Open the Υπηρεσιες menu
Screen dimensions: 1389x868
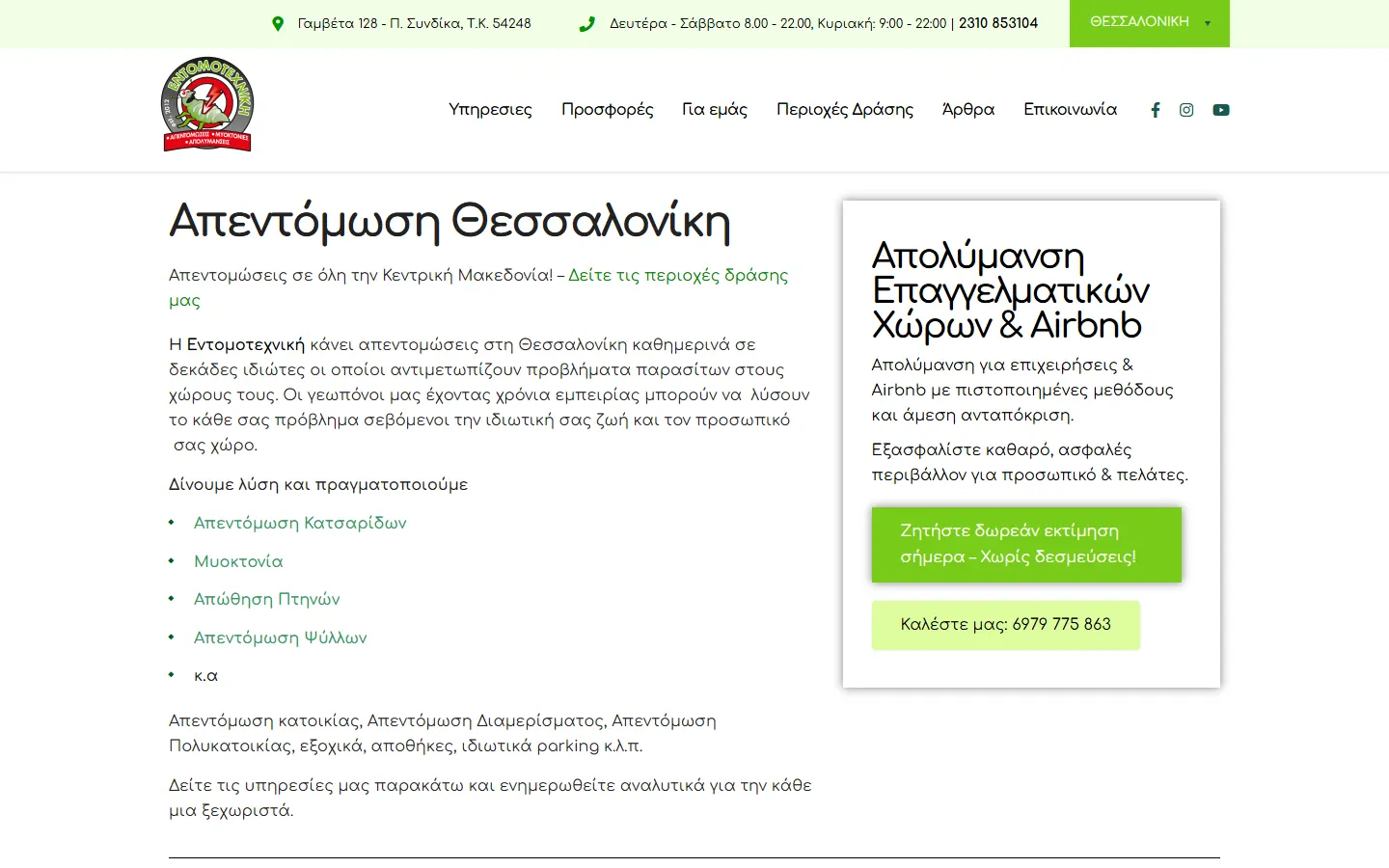coord(490,110)
